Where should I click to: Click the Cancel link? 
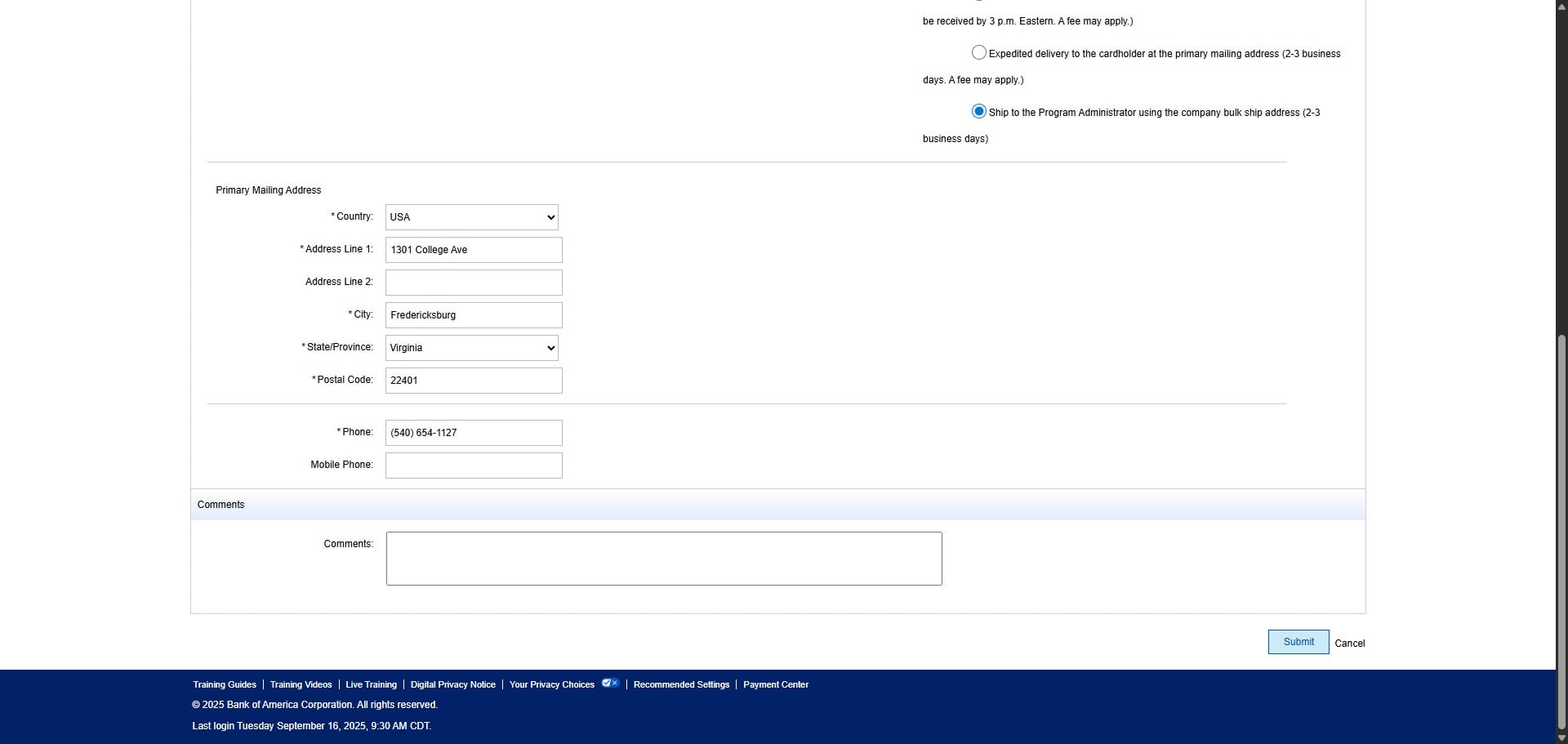tap(1349, 644)
